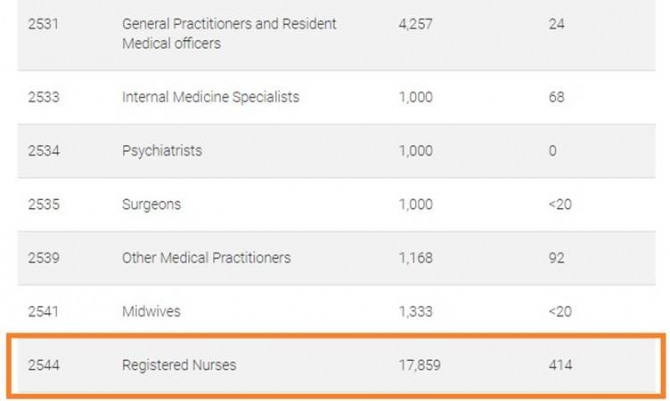Select occupation code 2531
Viewport: 670px width, 401px height.
click(45, 23)
